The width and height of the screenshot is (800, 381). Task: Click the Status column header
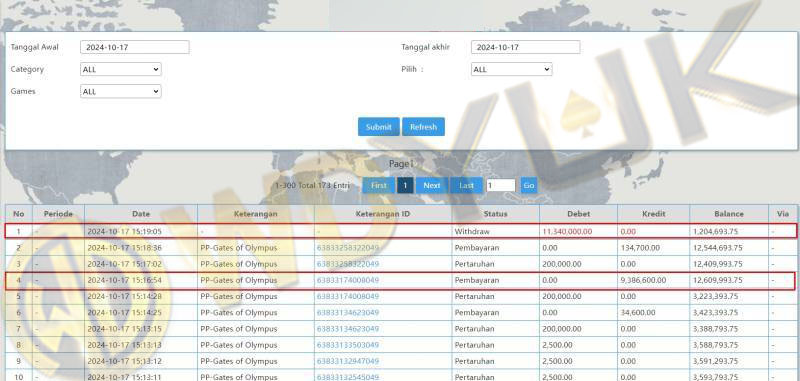point(495,214)
